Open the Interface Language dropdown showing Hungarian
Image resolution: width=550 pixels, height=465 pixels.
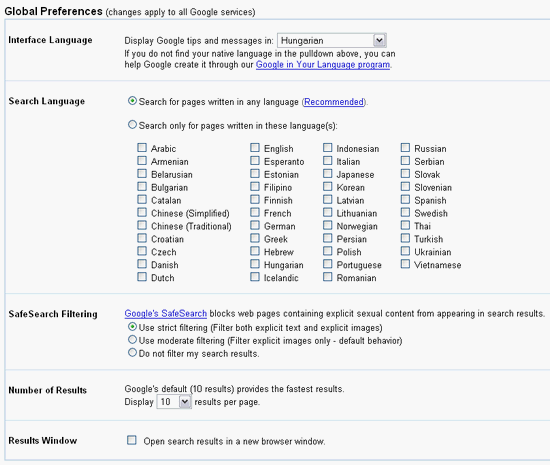(x=332, y=40)
